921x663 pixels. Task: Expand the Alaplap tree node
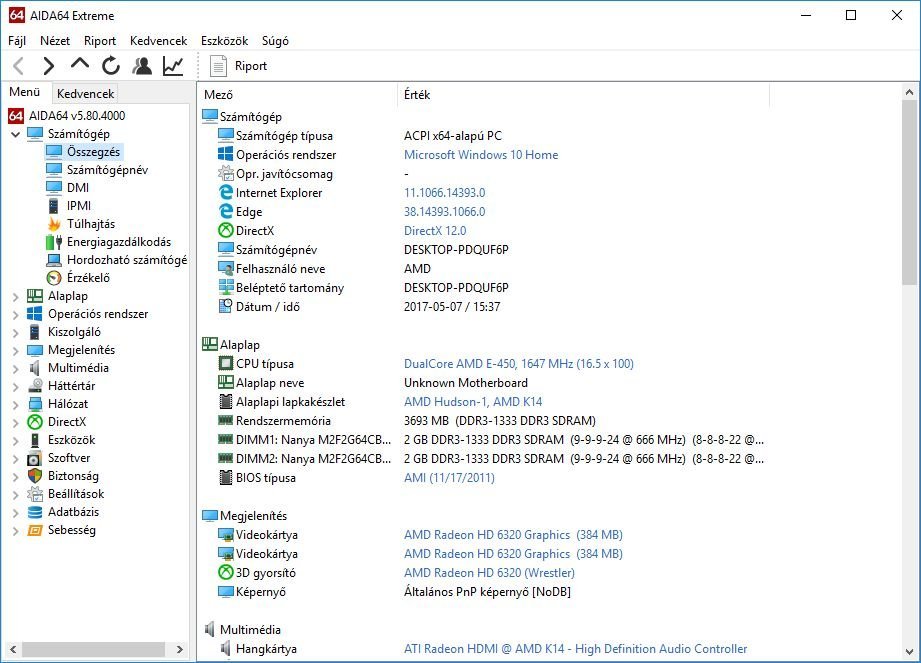tap(15, 297)
